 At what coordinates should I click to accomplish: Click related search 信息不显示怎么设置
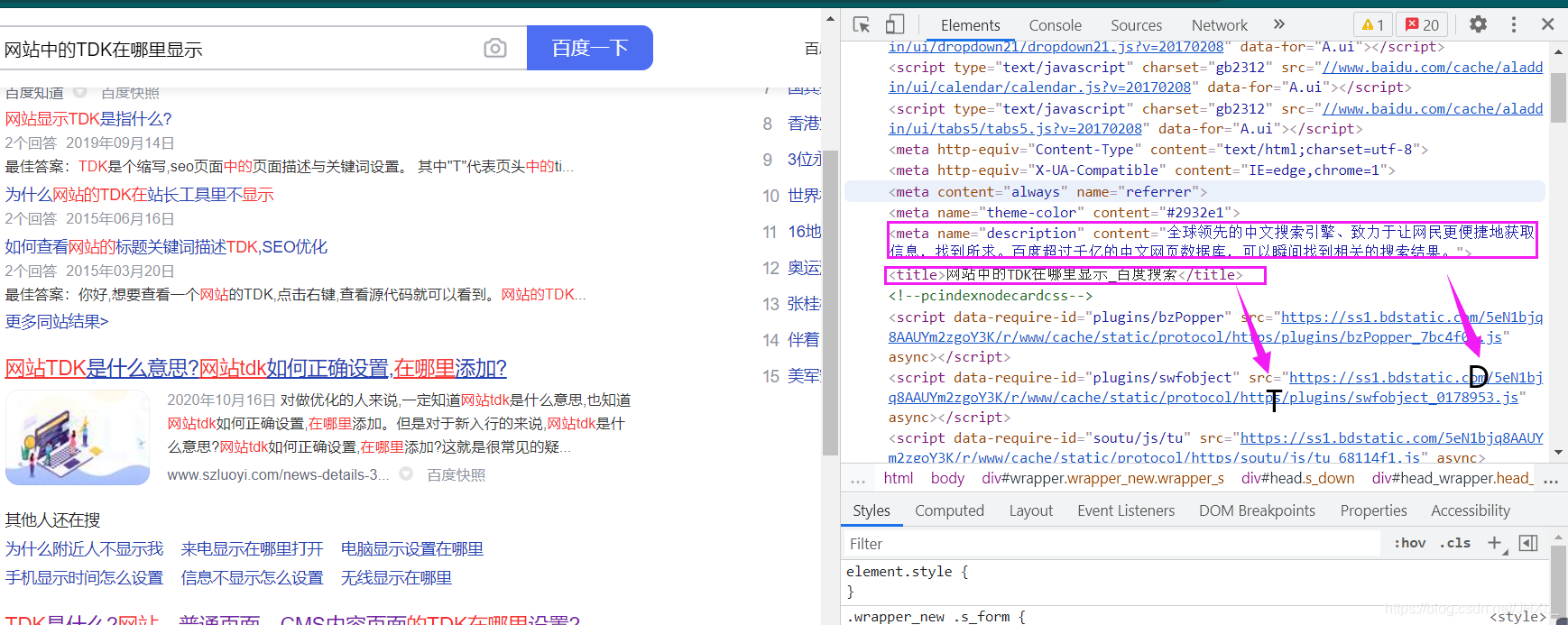tap(252, 578)
